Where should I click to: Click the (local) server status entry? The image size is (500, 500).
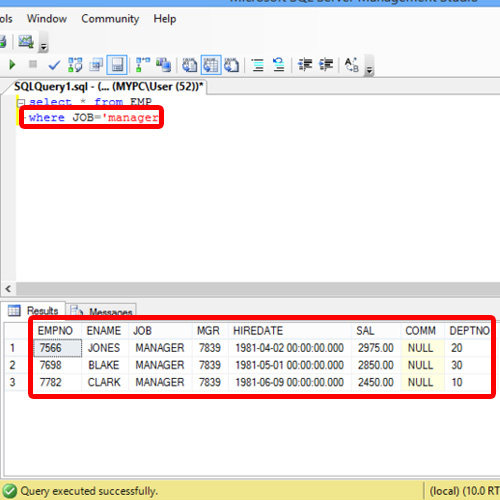pos(464,491)
